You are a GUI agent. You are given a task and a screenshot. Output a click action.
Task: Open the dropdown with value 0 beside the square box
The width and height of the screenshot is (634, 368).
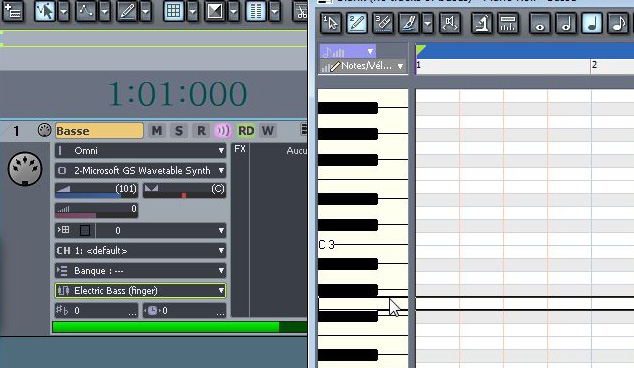[161, 231]
